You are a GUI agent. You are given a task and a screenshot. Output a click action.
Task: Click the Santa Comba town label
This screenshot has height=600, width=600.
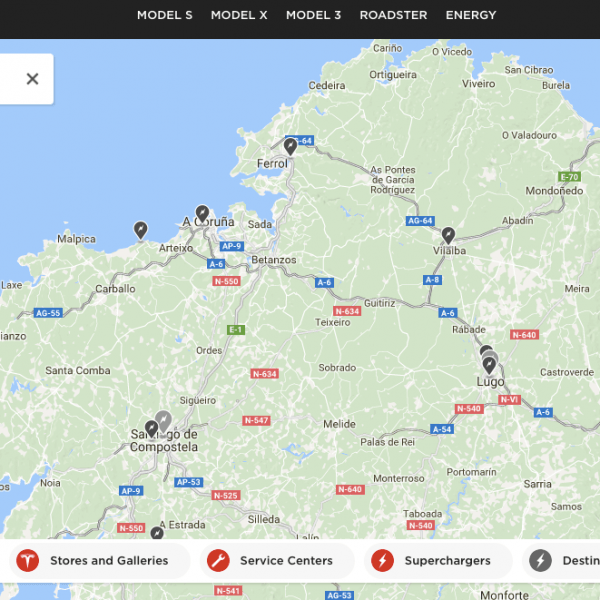click(78, 370)
